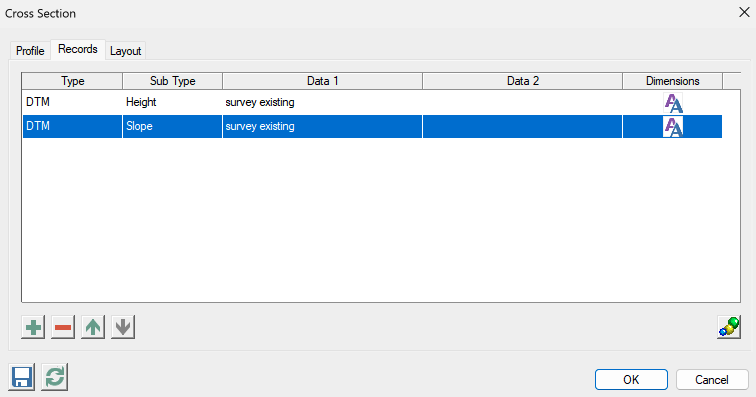Image resolution: width=756 pixels, height=397 pixels.
Task: Click the green plus add record icon
Action: click(x=33, y=328)
